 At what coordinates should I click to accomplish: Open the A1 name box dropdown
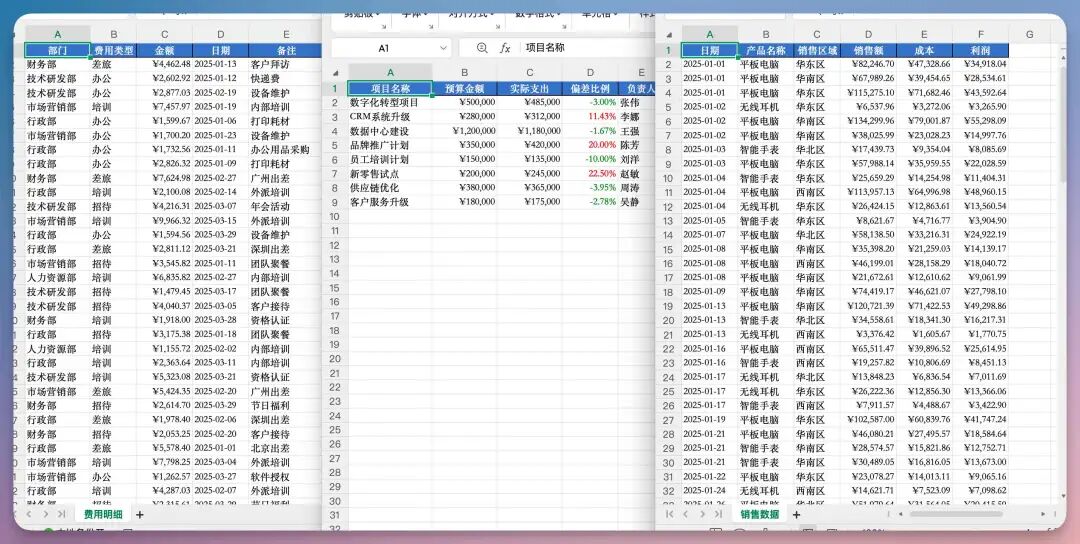443,48
